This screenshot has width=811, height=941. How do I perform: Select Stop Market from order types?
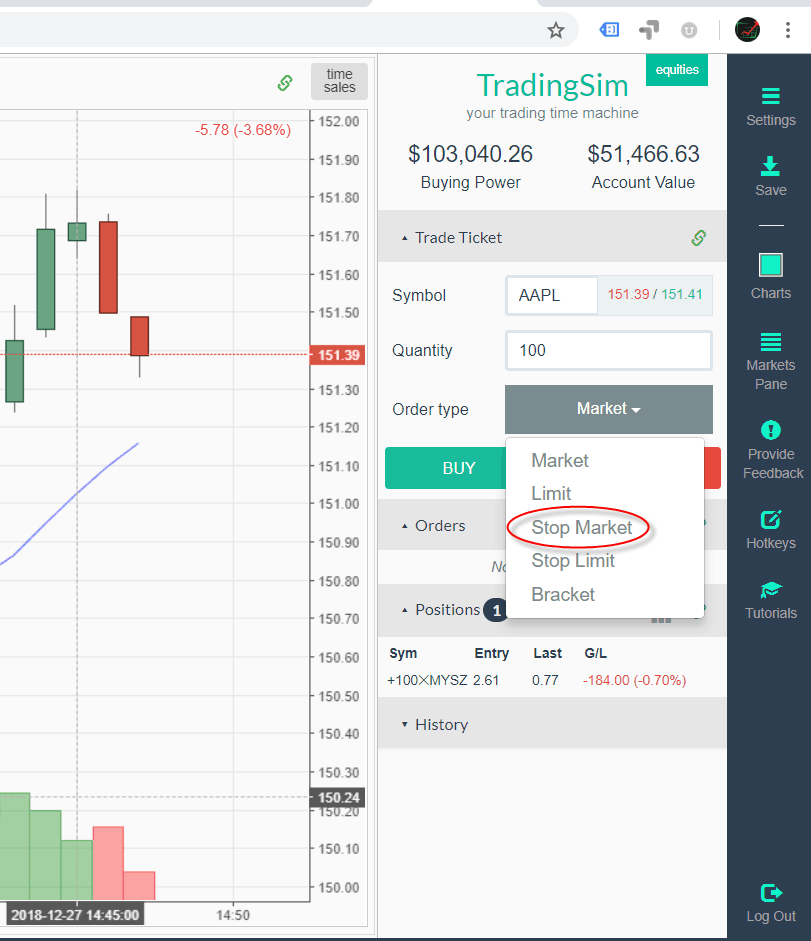click(581, 527)
